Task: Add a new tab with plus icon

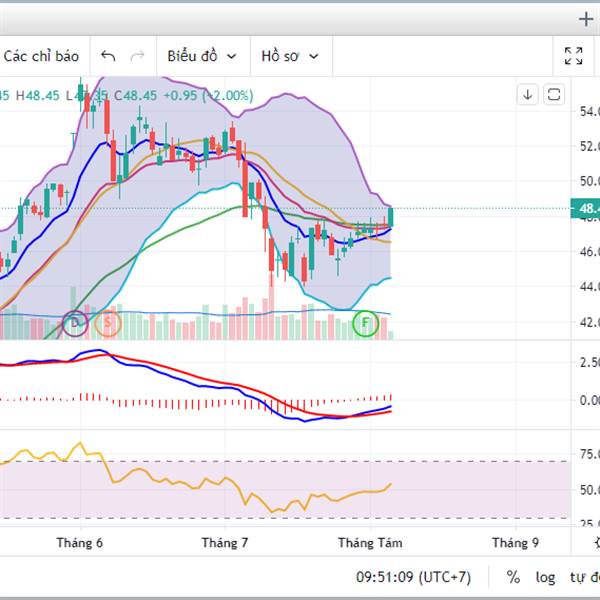Action: point(586,19)
